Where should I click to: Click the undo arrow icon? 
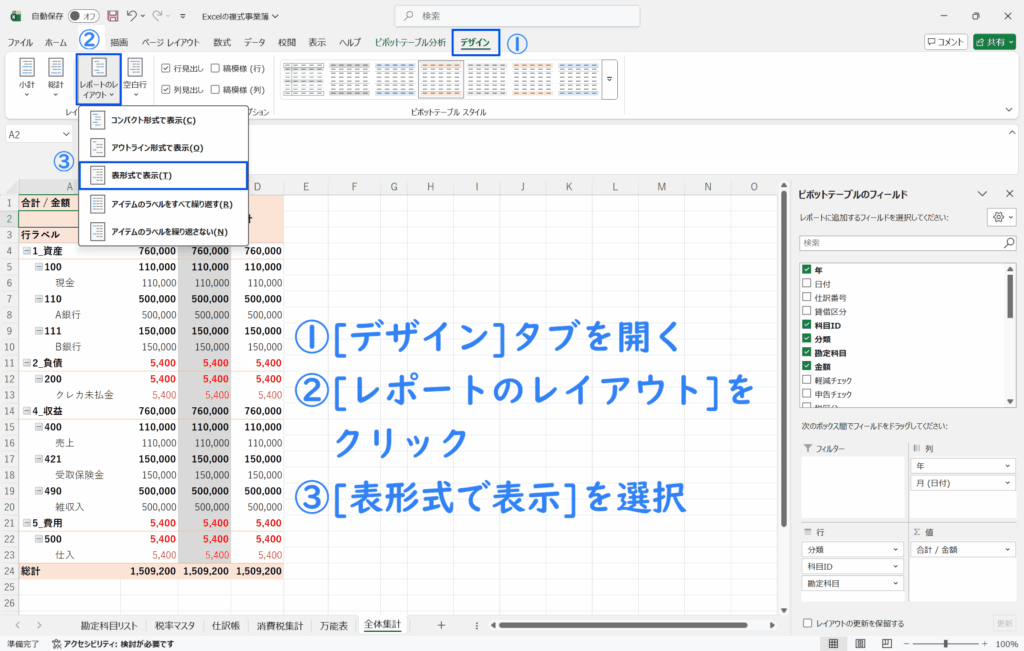pyautogui.click(x=132, y=16)
